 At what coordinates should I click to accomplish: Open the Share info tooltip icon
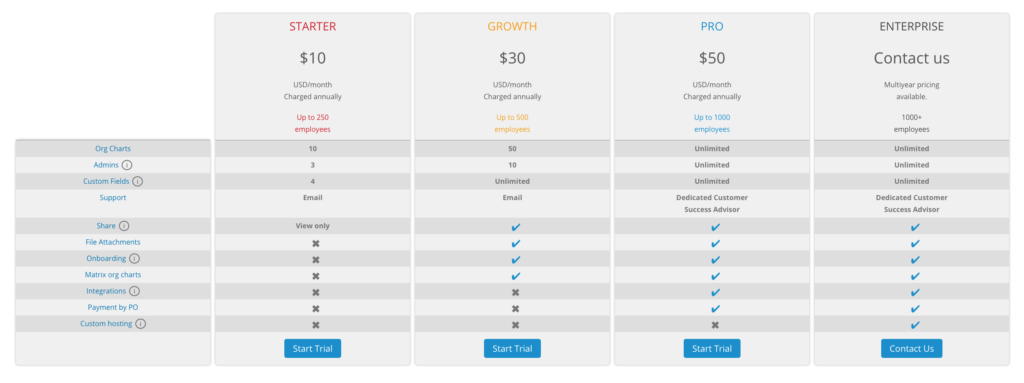tap(124, 226)
